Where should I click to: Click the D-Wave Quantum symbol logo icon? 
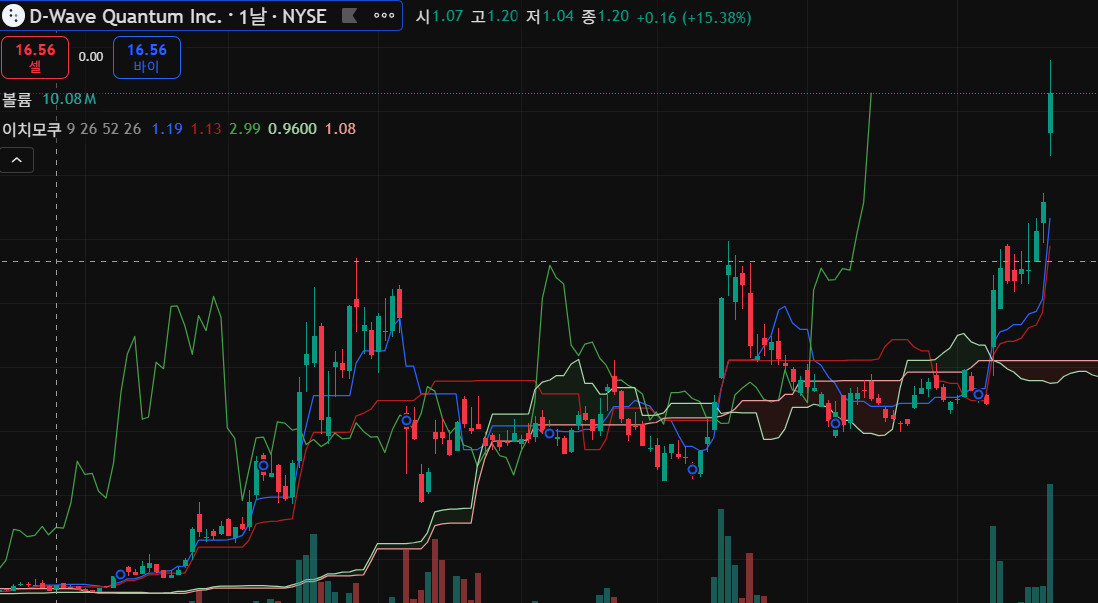(x=14, y=16)
